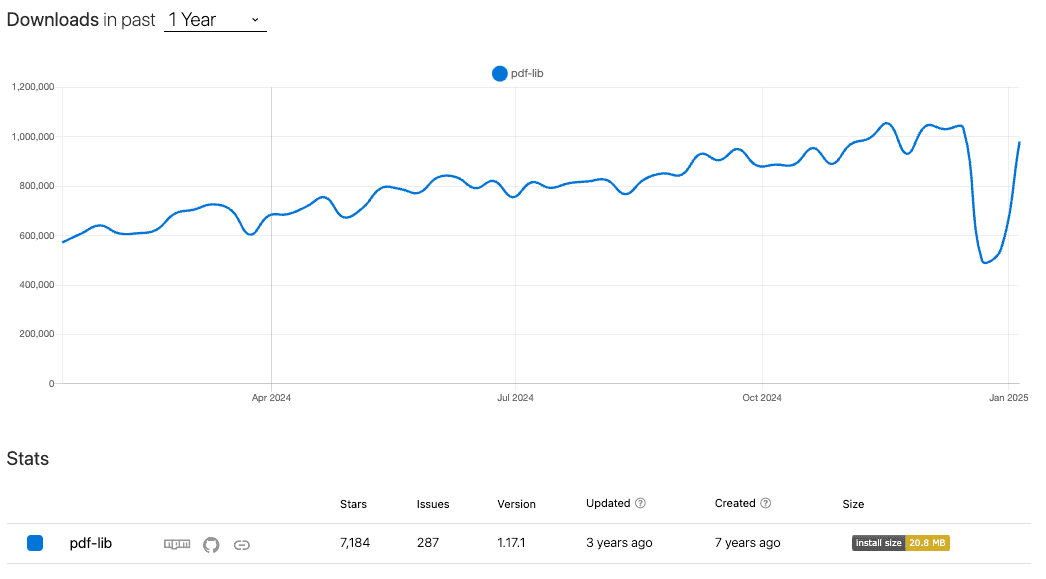Click the 7,184 stars value
1046x579 pixels.
pyautogui.click(x=356, y=543)
